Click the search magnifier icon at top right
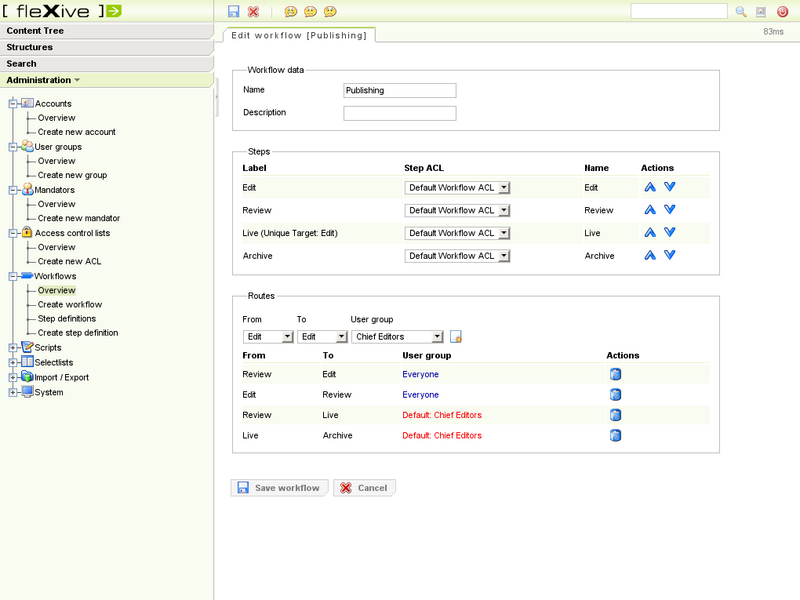800x600 pixels. click(x=741, y=12)
